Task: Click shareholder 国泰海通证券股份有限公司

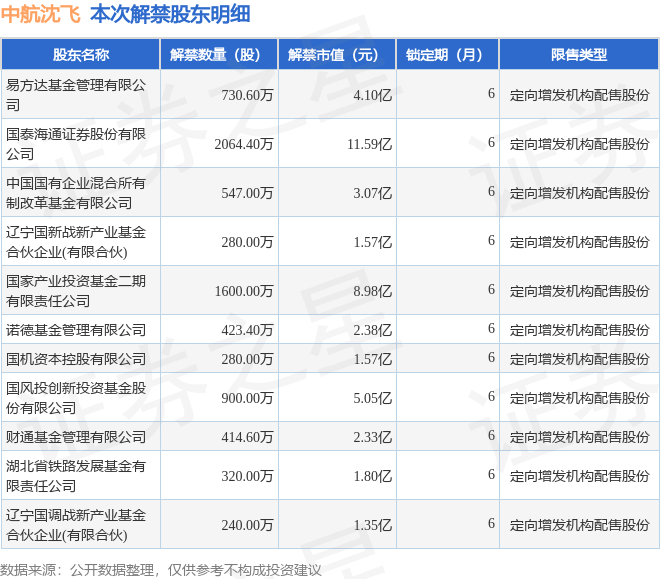Action: (x=76, y=144)
